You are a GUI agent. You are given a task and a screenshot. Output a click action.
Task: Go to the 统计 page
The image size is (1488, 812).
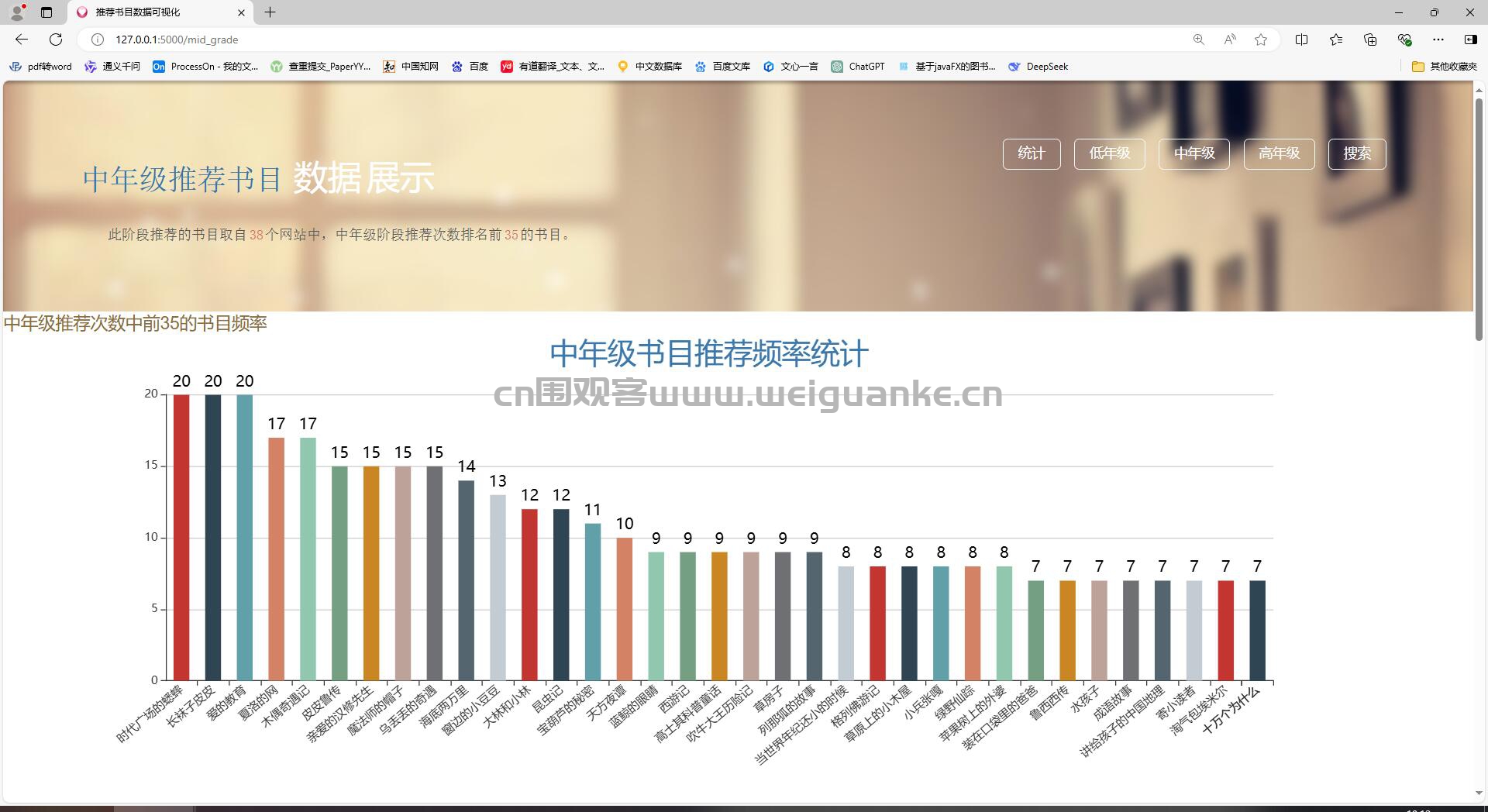(1032, 153)
